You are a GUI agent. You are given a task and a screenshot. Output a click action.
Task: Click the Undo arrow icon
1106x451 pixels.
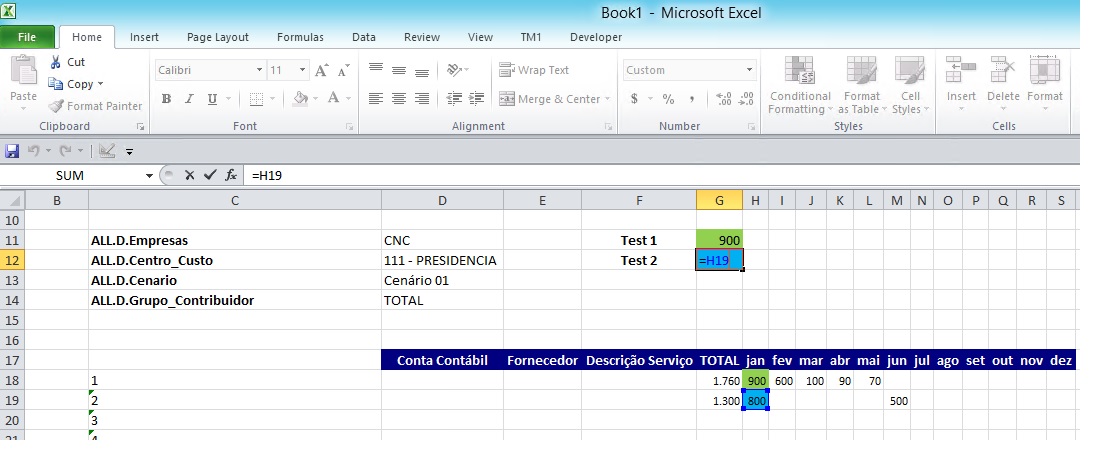33,151
